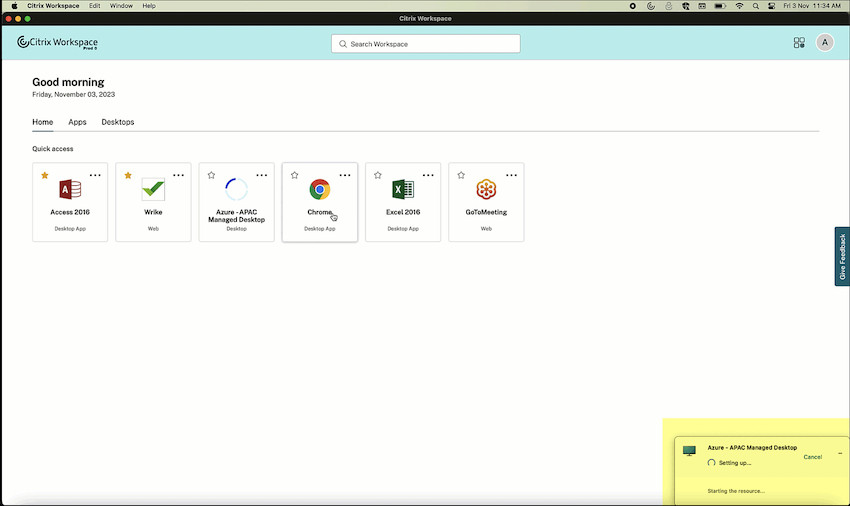Click the Chrome app icon
This screenshot has width=850, height=506.
(x=320, y=189)
